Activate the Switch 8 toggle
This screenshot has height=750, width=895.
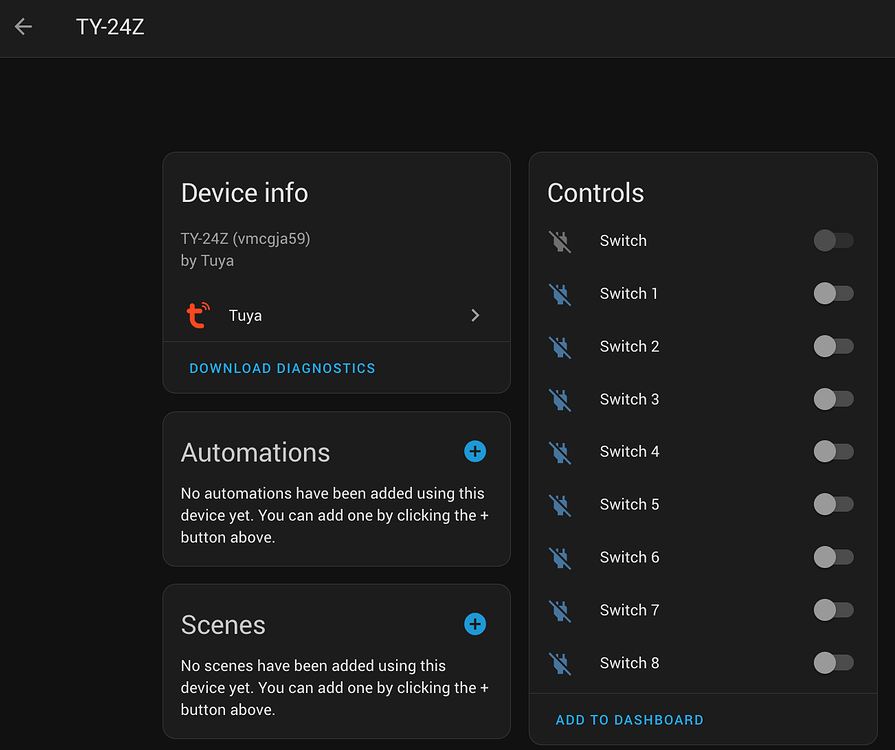(x=833, y=663)
